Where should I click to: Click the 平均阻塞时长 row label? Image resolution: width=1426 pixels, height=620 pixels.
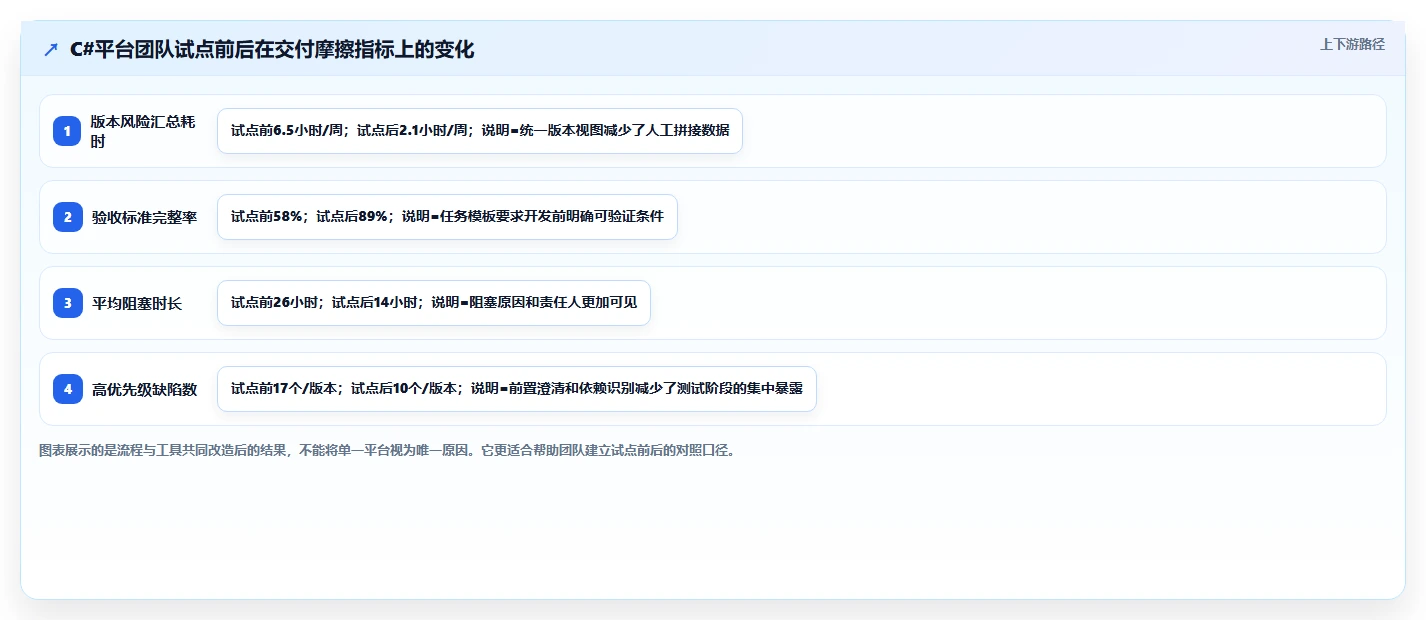pyautogui.click(x=137, y=303)
